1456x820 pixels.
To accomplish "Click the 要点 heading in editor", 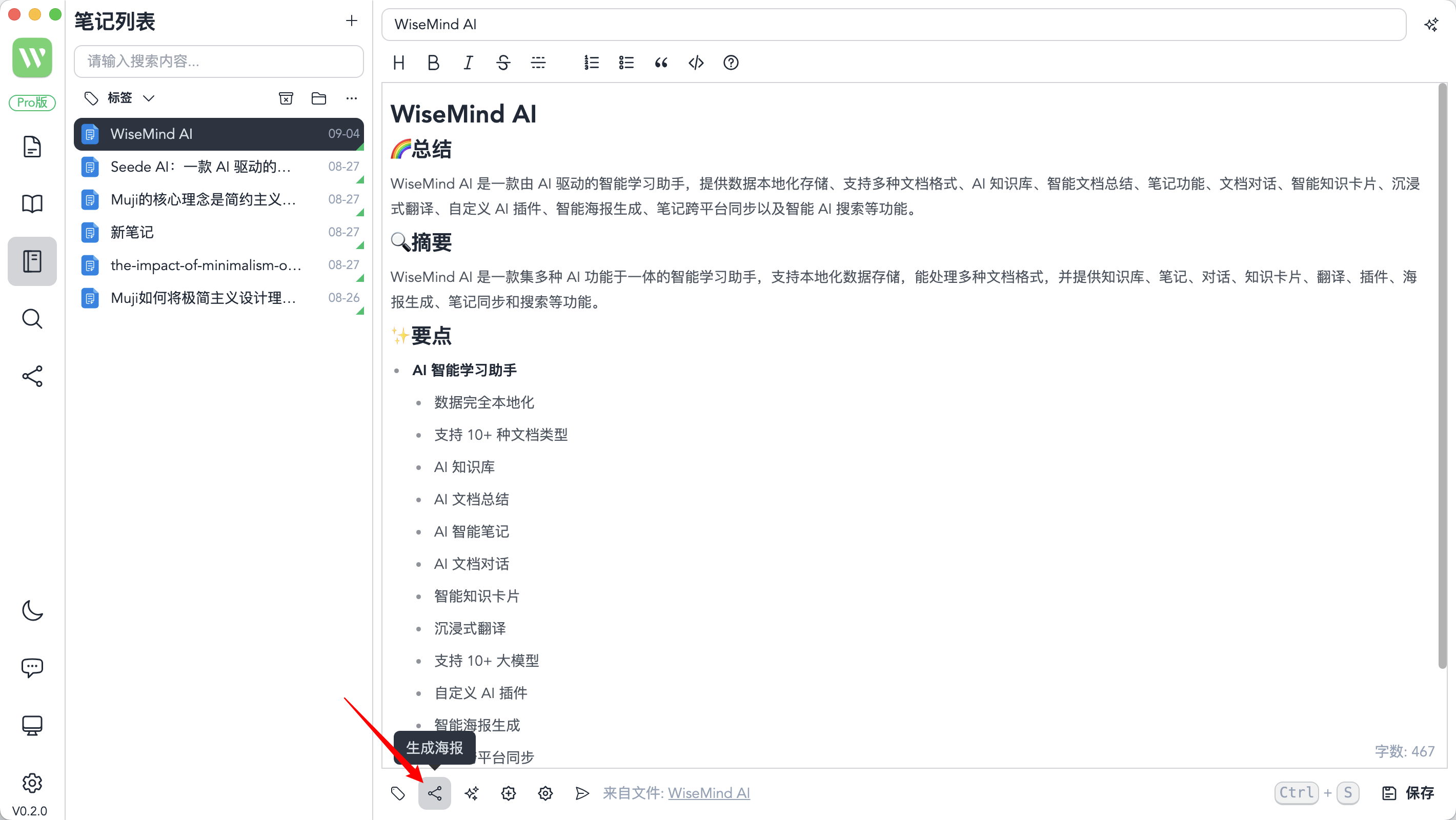I will tap(421, 336).
